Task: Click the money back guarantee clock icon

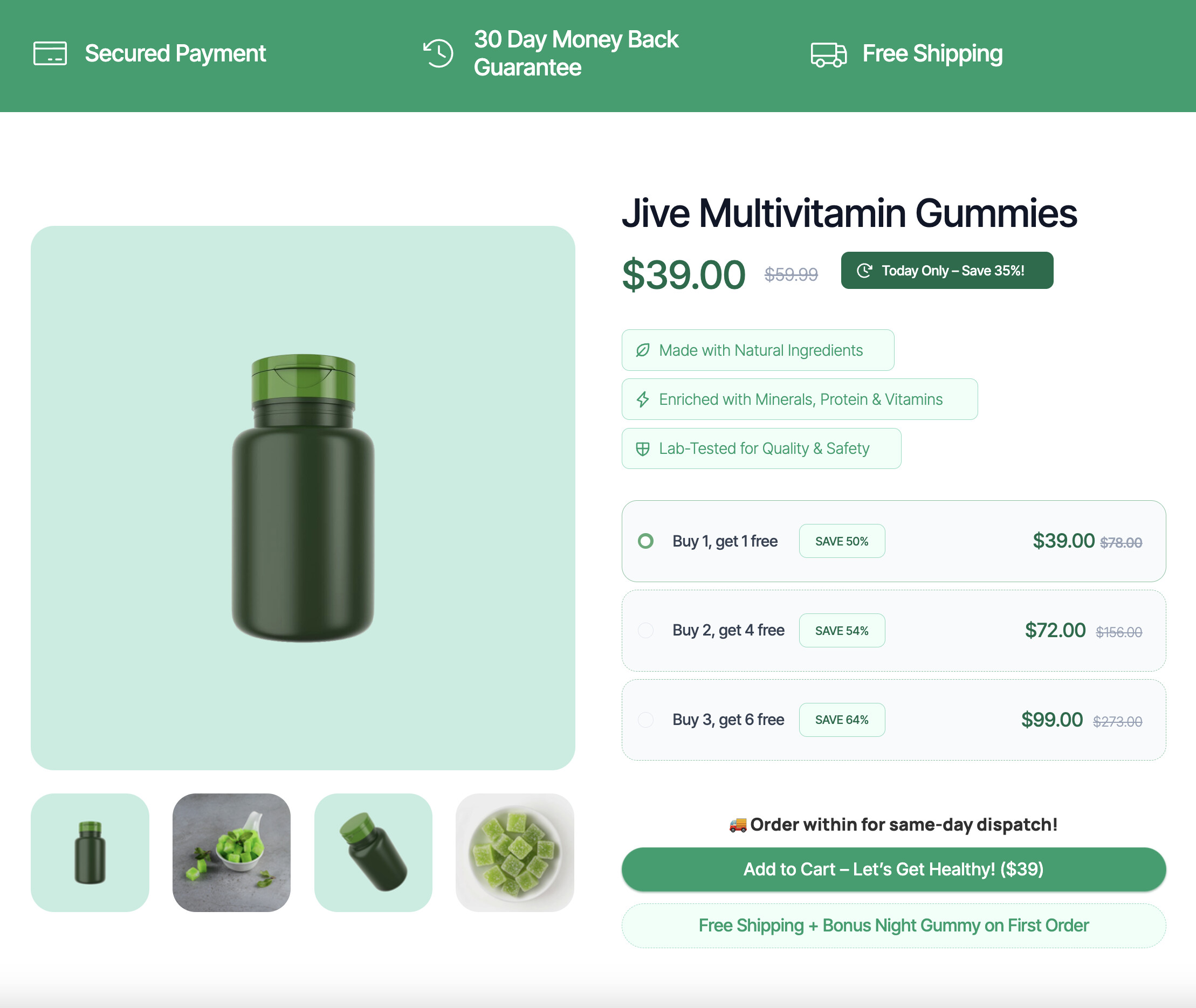Action: [x=438, y=54]
